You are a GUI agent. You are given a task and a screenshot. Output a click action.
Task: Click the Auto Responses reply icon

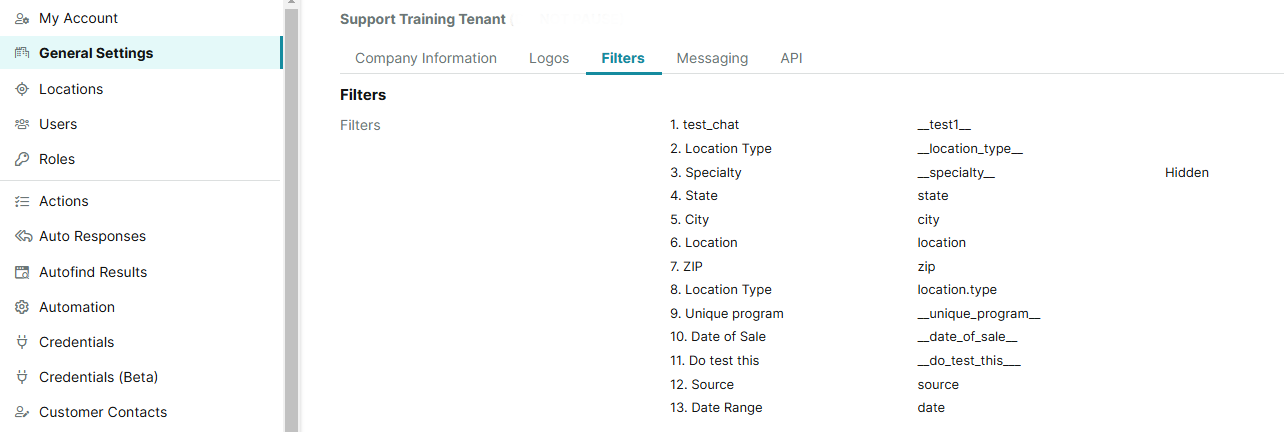click(22, 236)
